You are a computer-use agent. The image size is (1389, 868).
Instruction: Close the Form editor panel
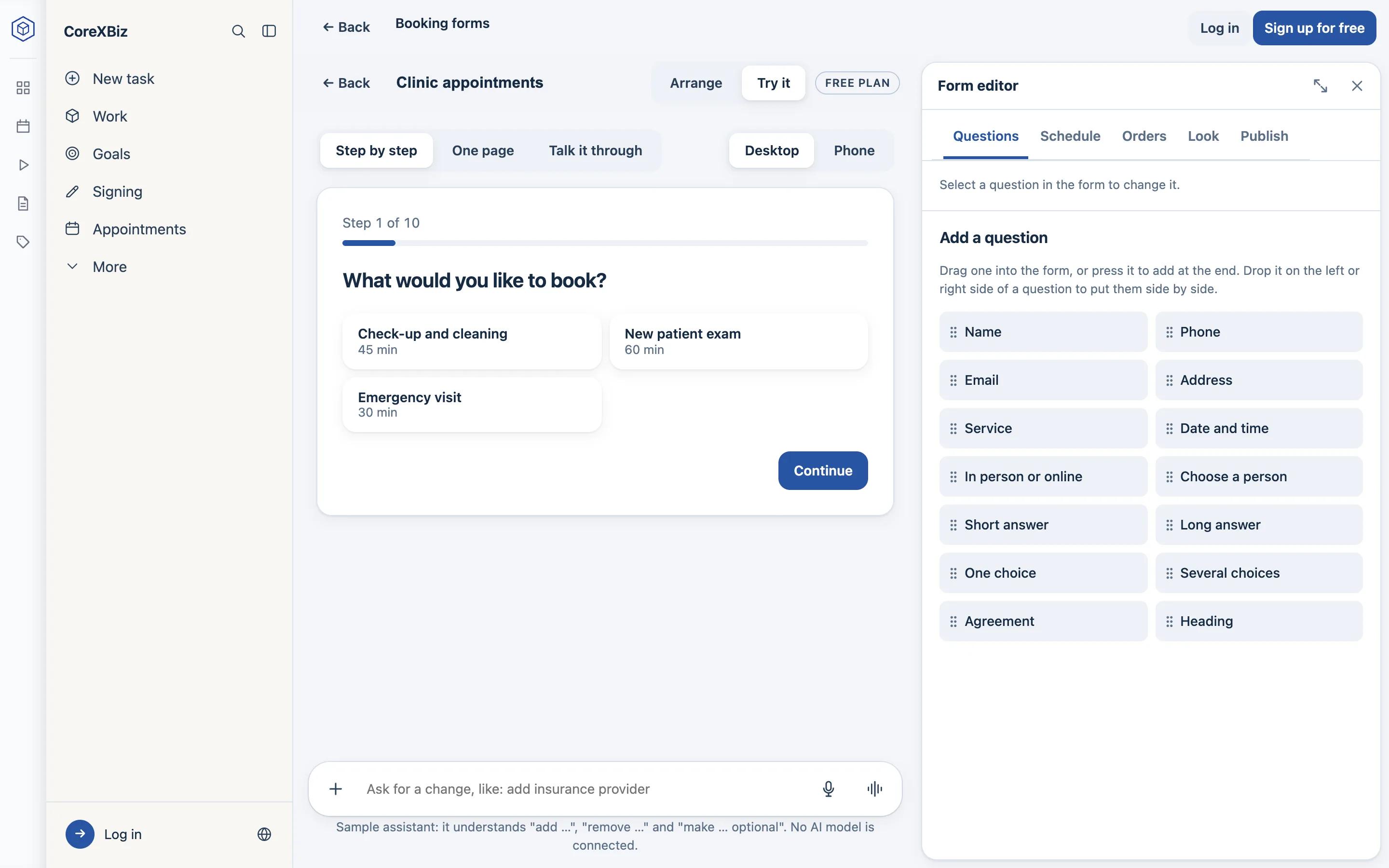[1357, 85]
